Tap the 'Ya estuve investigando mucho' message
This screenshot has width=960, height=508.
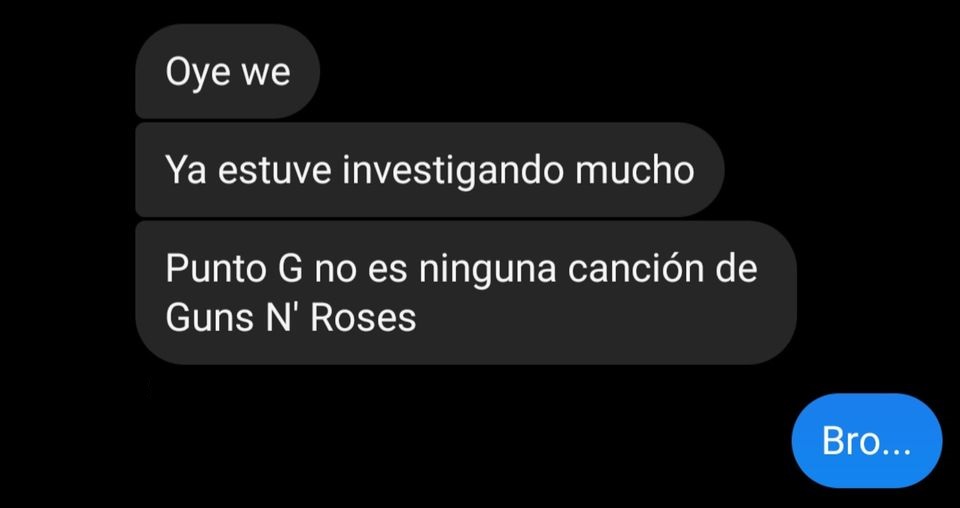429,170
